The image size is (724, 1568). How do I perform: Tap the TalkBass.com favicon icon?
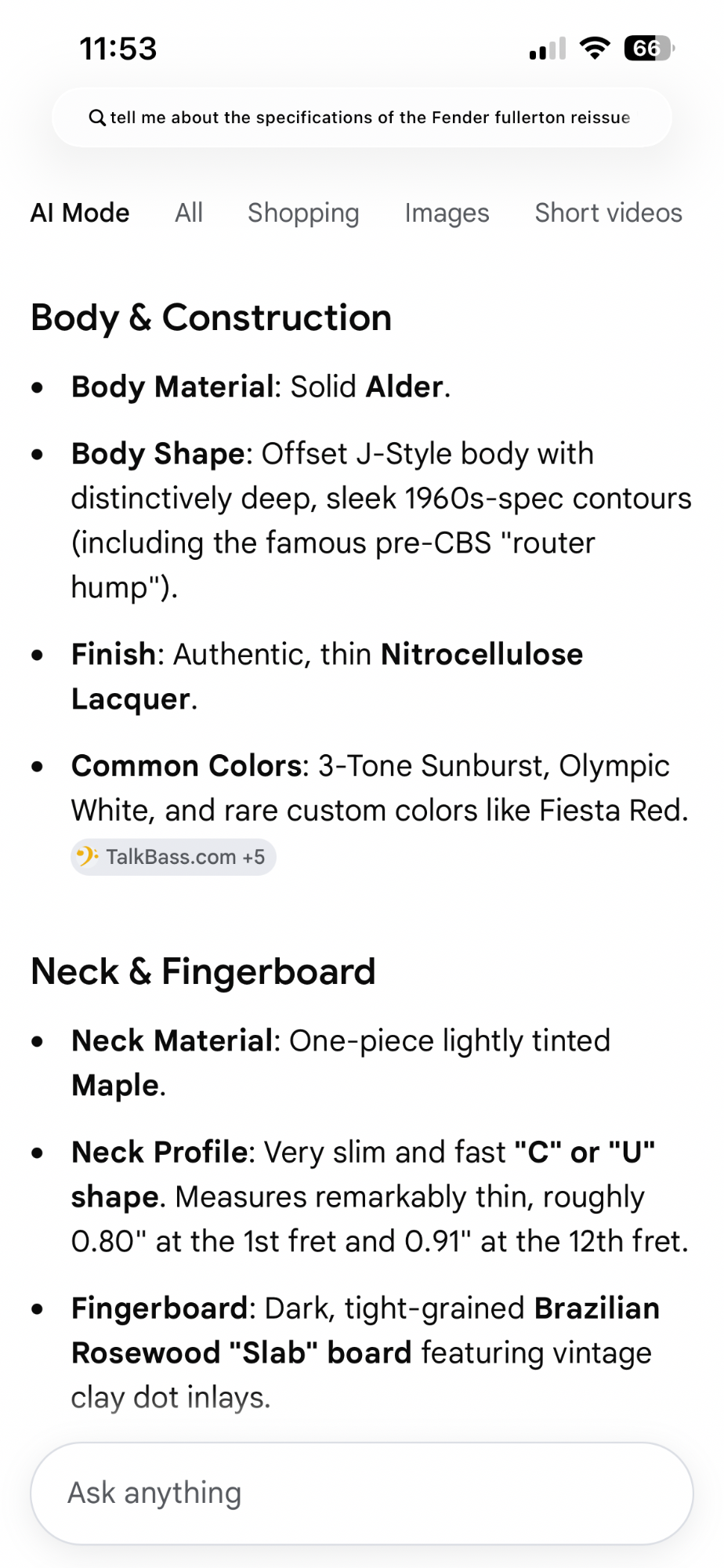87,856
